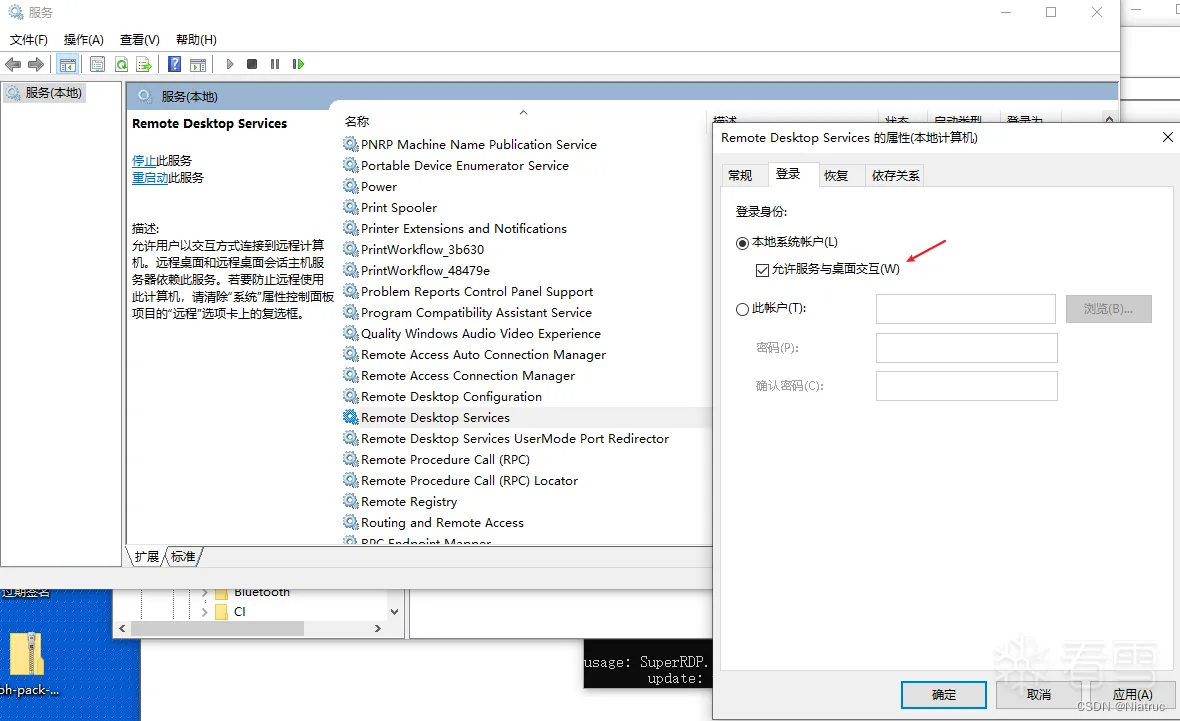The image size is (1180, 721).
Task: Click the gear icon beside PNRP Machine Name Publication Service
Action: click(350, 144)
